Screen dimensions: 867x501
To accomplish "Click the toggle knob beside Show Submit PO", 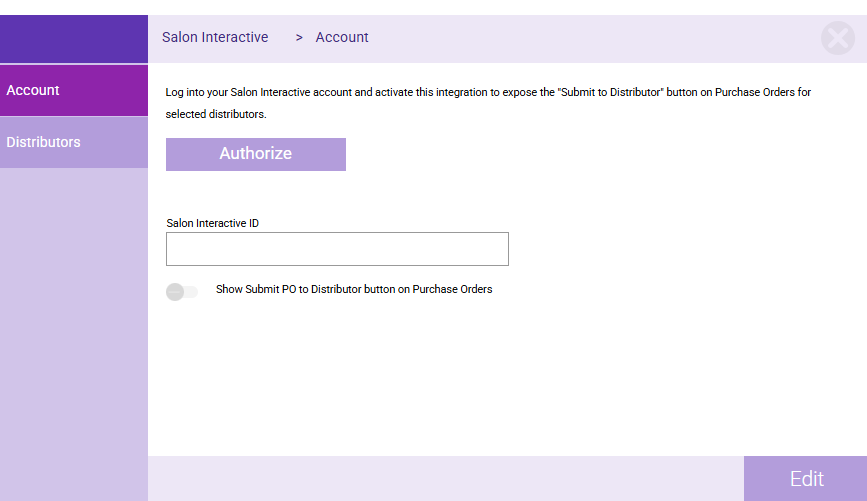I will coord(175,291).
